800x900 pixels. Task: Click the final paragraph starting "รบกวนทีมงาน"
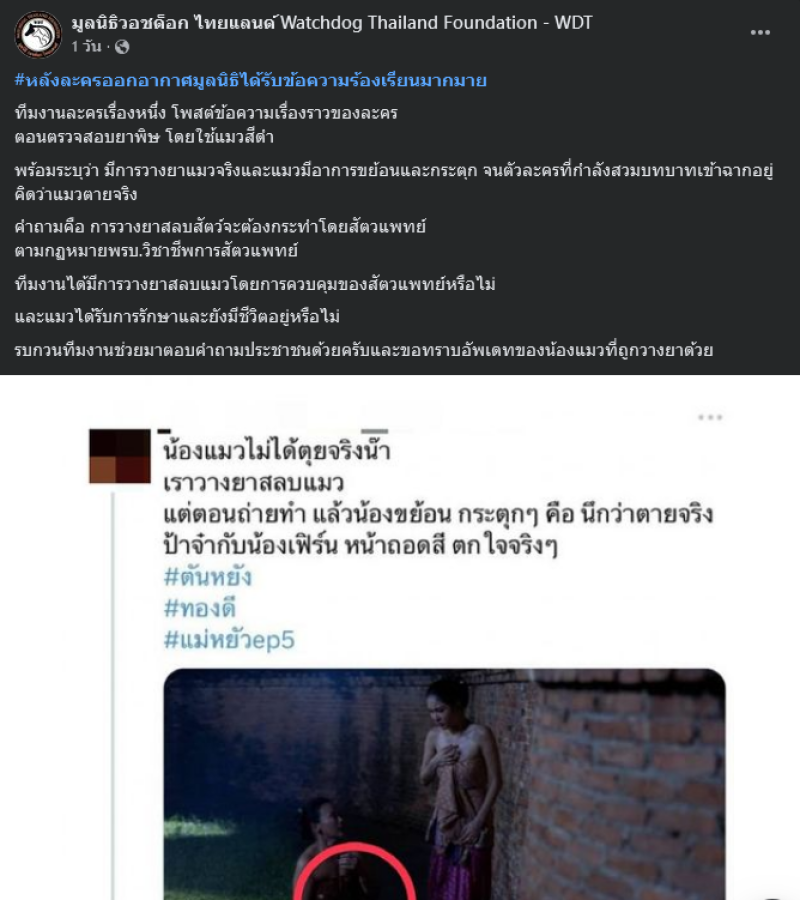[x=364, y=350]
